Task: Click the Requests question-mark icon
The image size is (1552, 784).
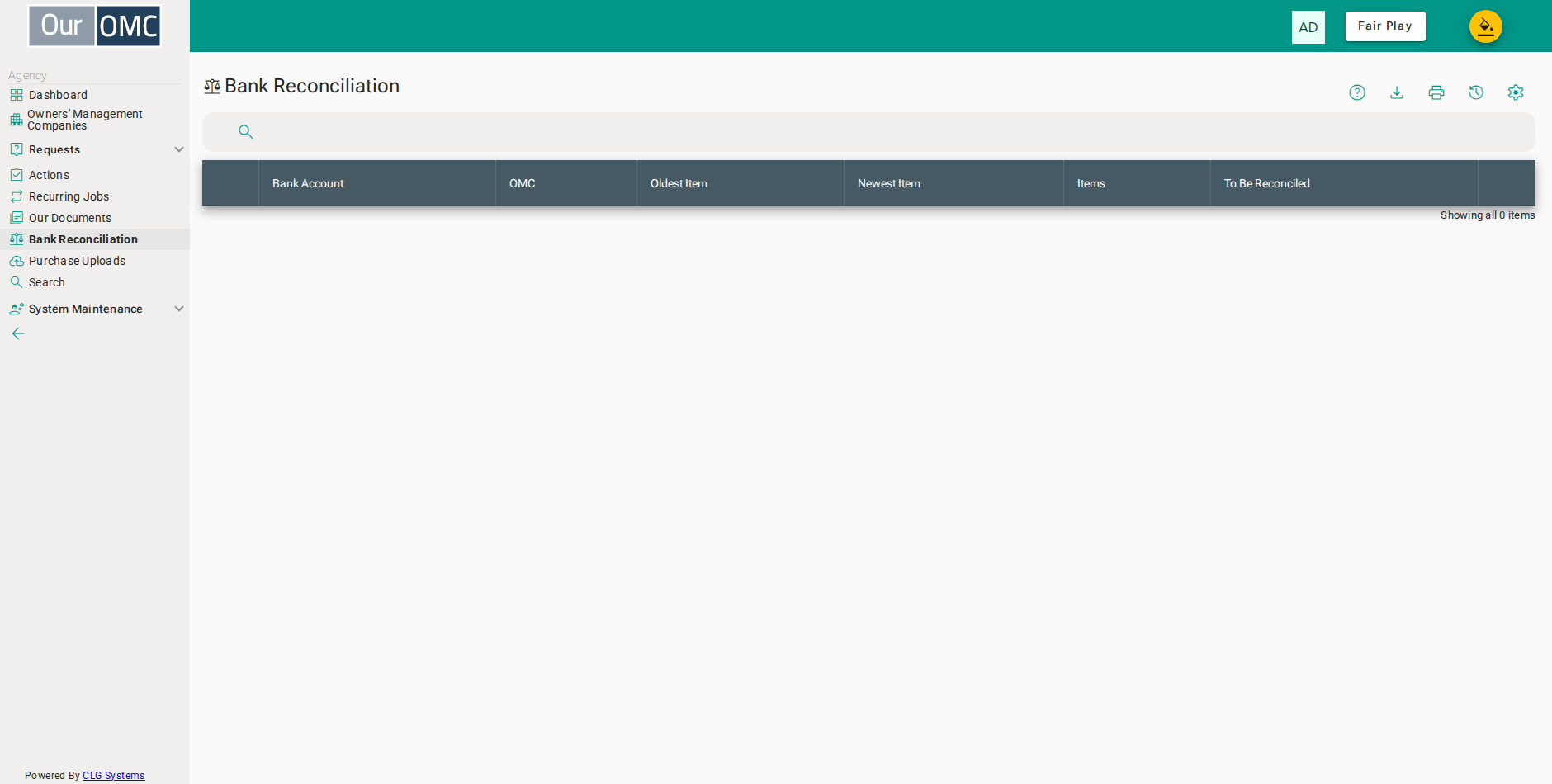Action: coord(17,149)
